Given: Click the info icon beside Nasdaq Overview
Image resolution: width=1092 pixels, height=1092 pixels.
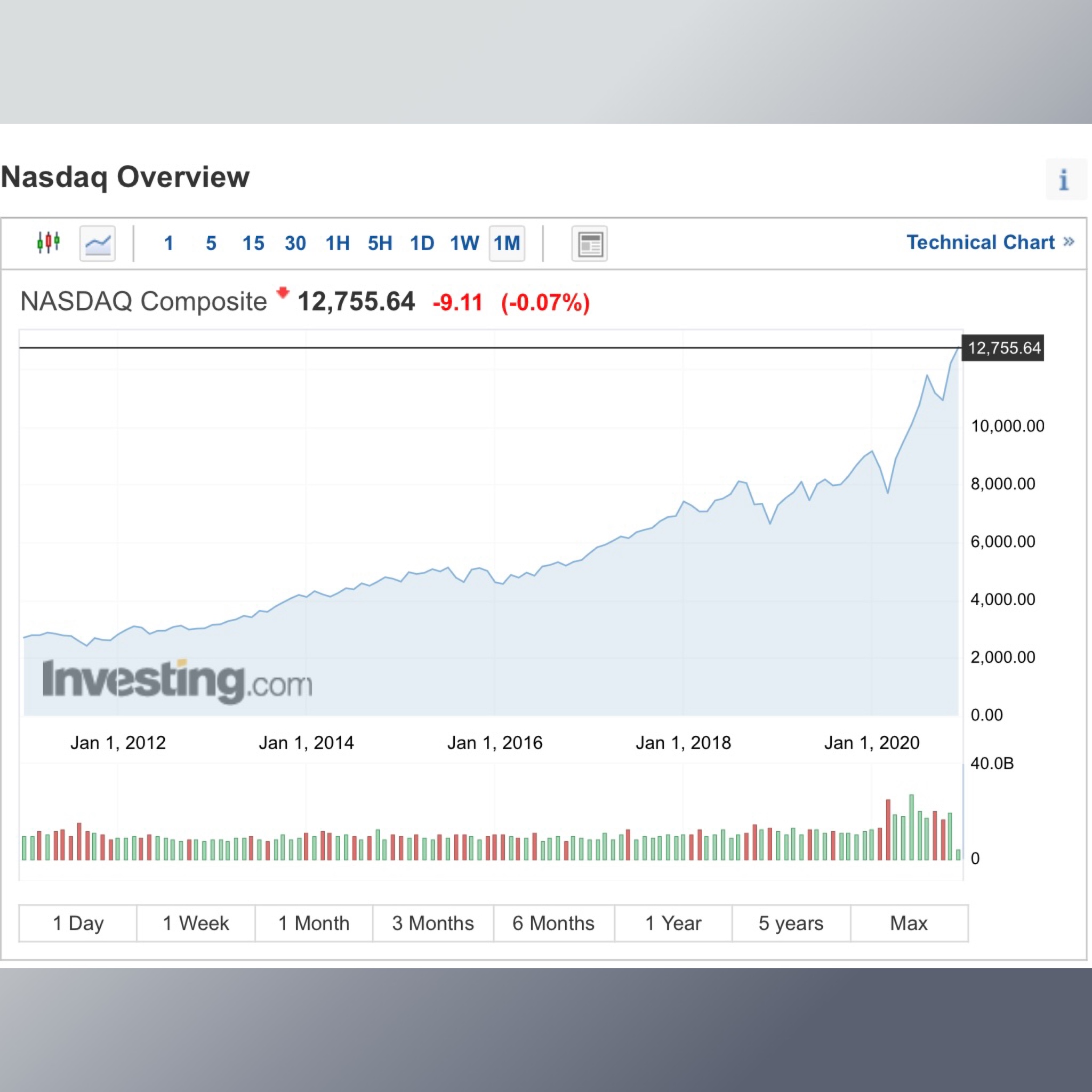Looking at the screenshot, I should (x=1064, y=180).
